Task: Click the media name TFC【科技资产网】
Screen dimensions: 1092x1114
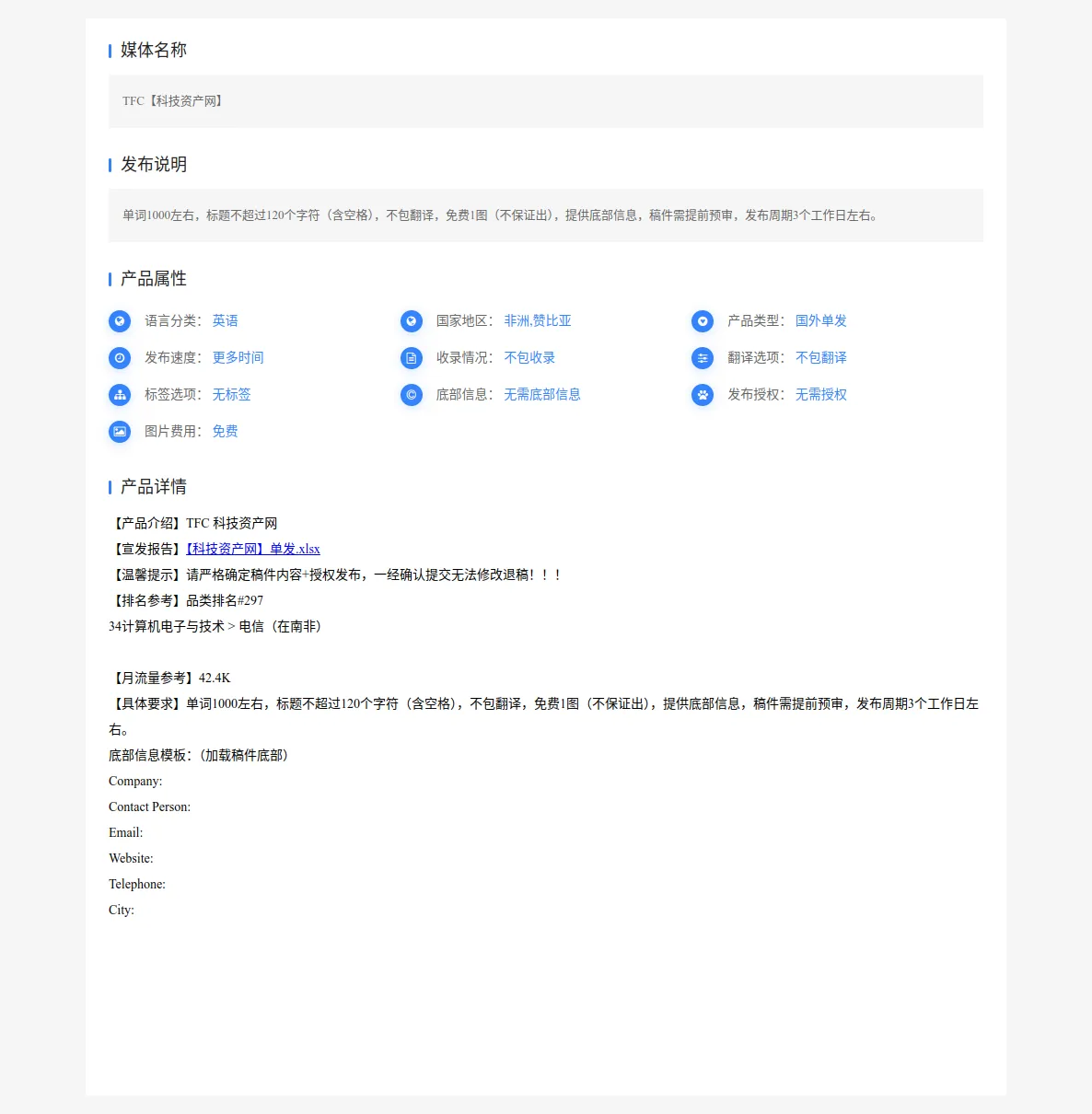Action: [x=174, y=101]
